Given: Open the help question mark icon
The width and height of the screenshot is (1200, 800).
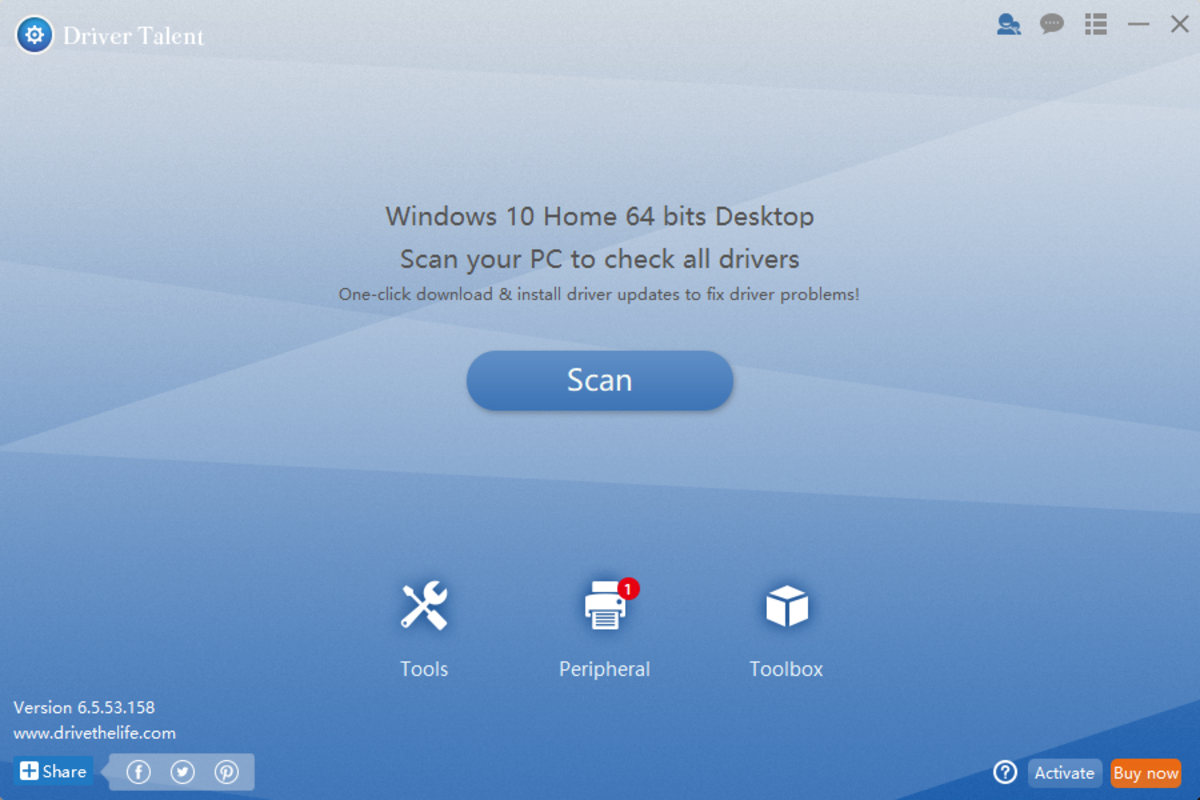Looking at the screenshot, I should pyautogui.click(x=1005, y=772).
